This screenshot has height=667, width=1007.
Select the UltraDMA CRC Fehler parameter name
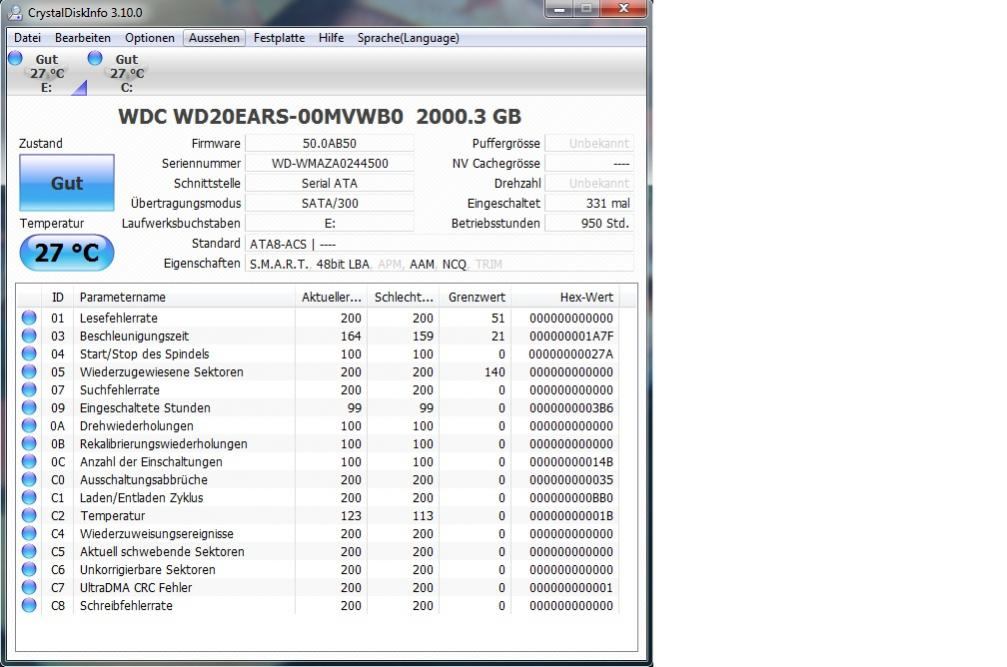[x=136, y=587]
